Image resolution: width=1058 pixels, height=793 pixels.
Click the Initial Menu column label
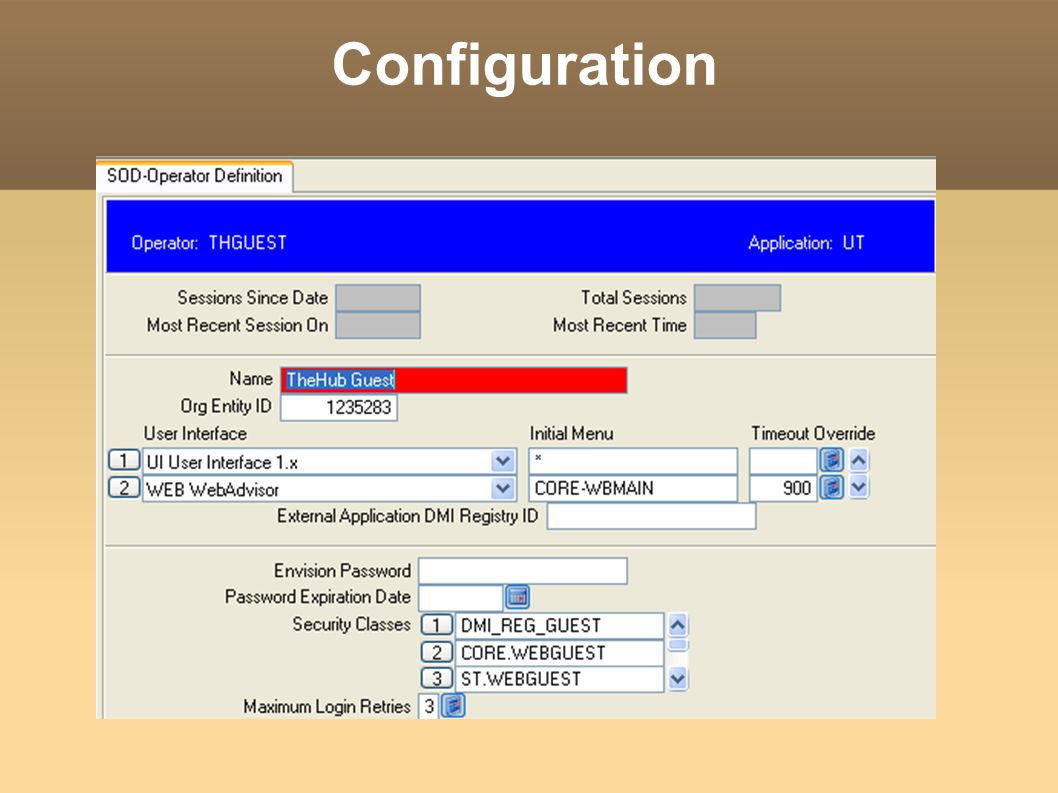572,433
